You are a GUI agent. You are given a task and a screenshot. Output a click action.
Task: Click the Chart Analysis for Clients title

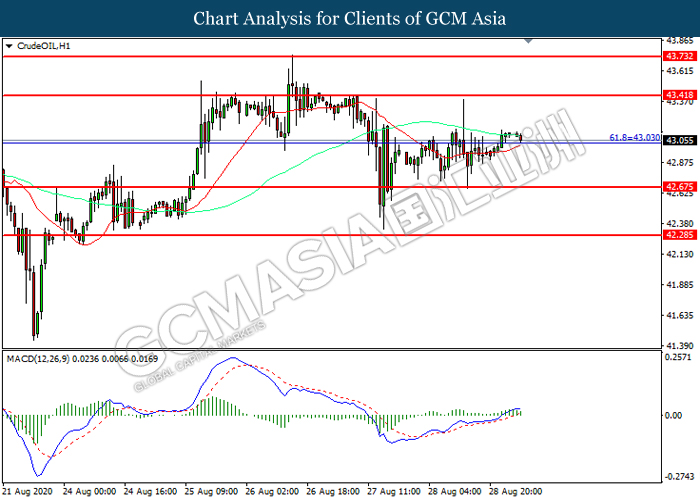pyautogui.click(x=350, y=18)
